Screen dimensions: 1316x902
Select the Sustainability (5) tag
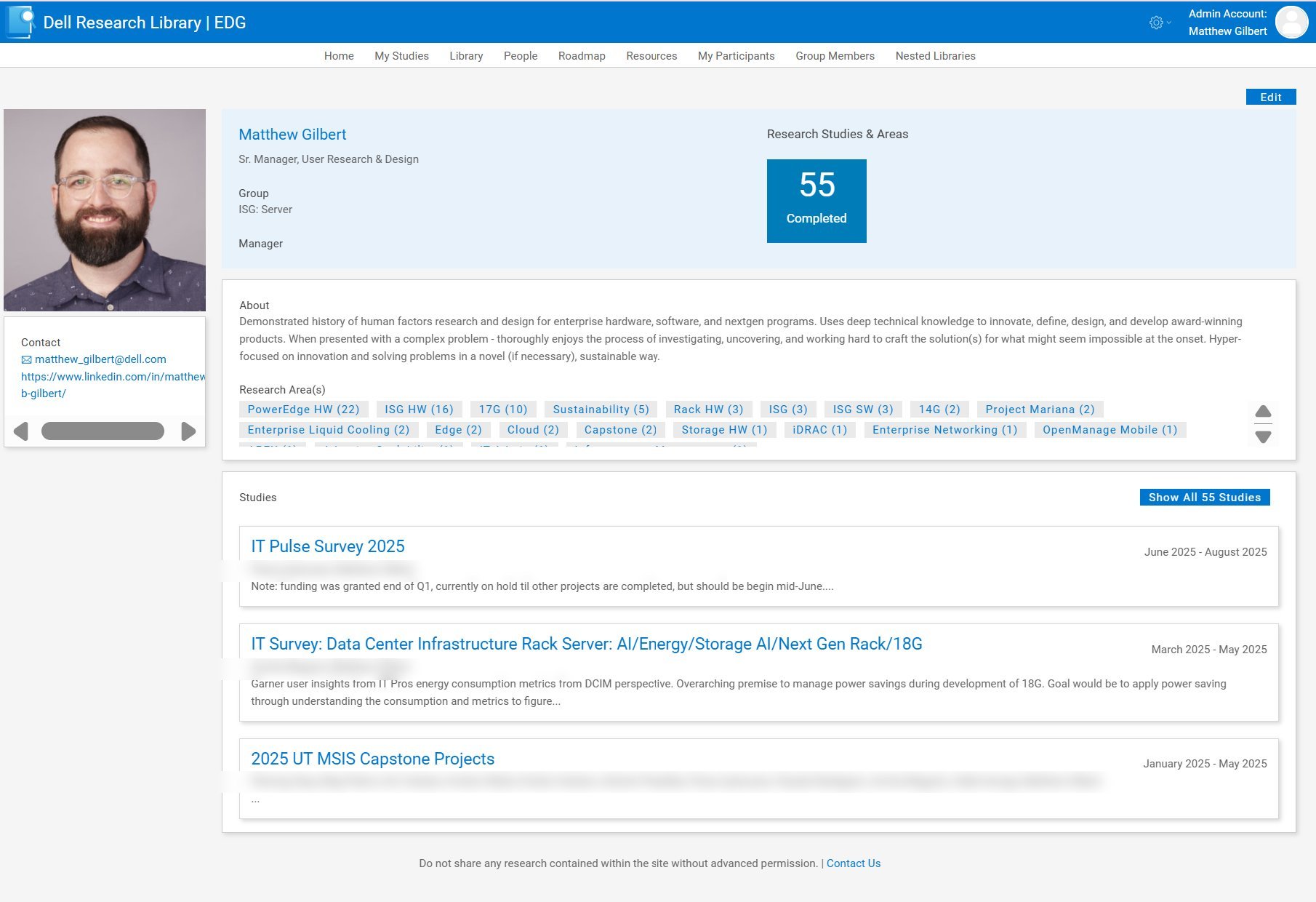601,410
